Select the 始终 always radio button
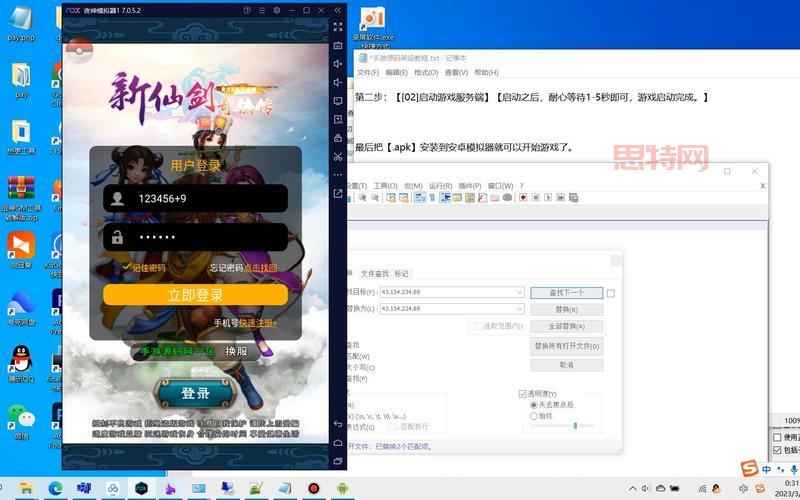The width and height of the screenshot is (800, 500). pyautogui.click(x=533, y=416)
